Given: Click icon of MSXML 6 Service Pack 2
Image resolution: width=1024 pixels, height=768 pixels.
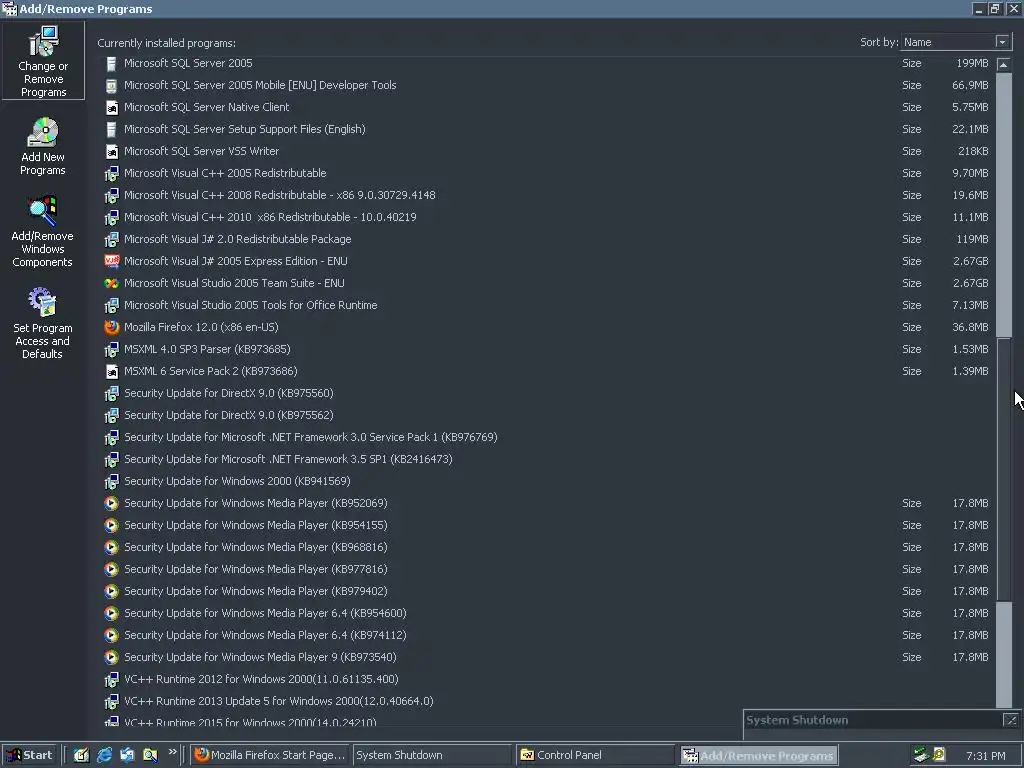Looking at the screenshot, I should [x=112, y=372].
